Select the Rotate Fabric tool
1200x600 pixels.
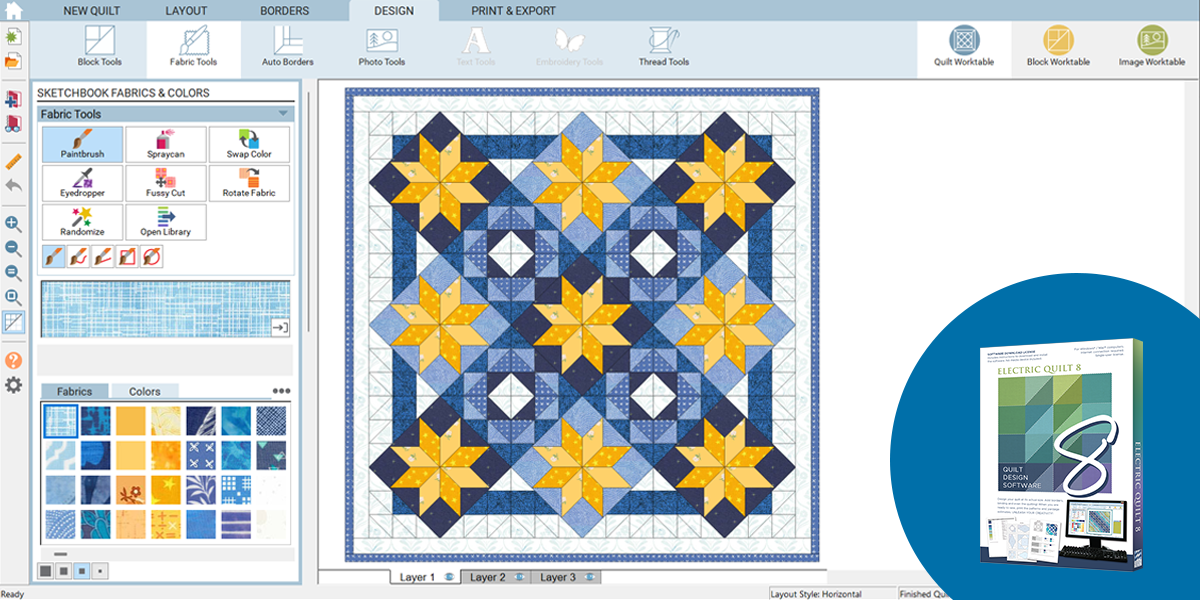pos(248,183)
